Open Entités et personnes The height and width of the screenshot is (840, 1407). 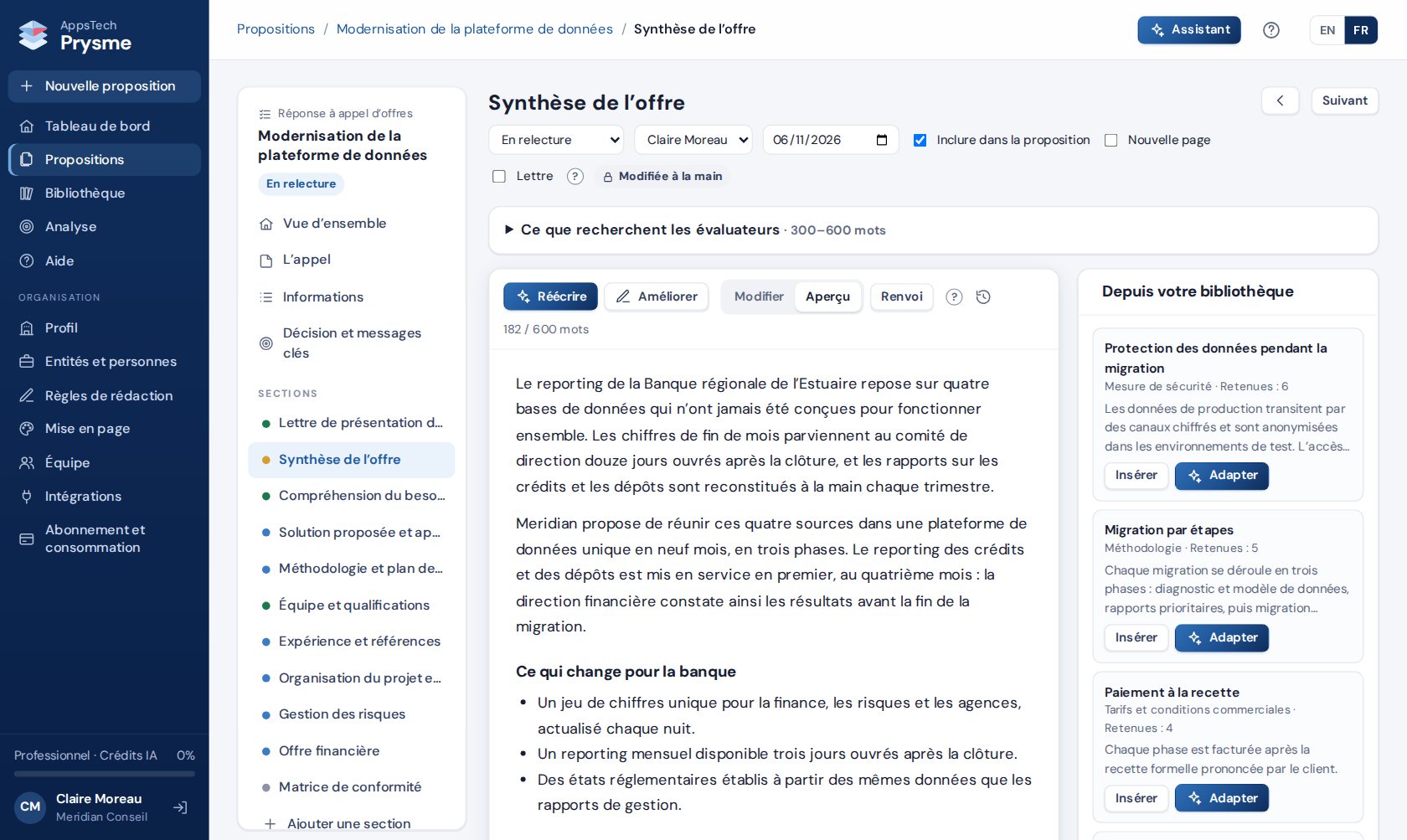[104, 362]
